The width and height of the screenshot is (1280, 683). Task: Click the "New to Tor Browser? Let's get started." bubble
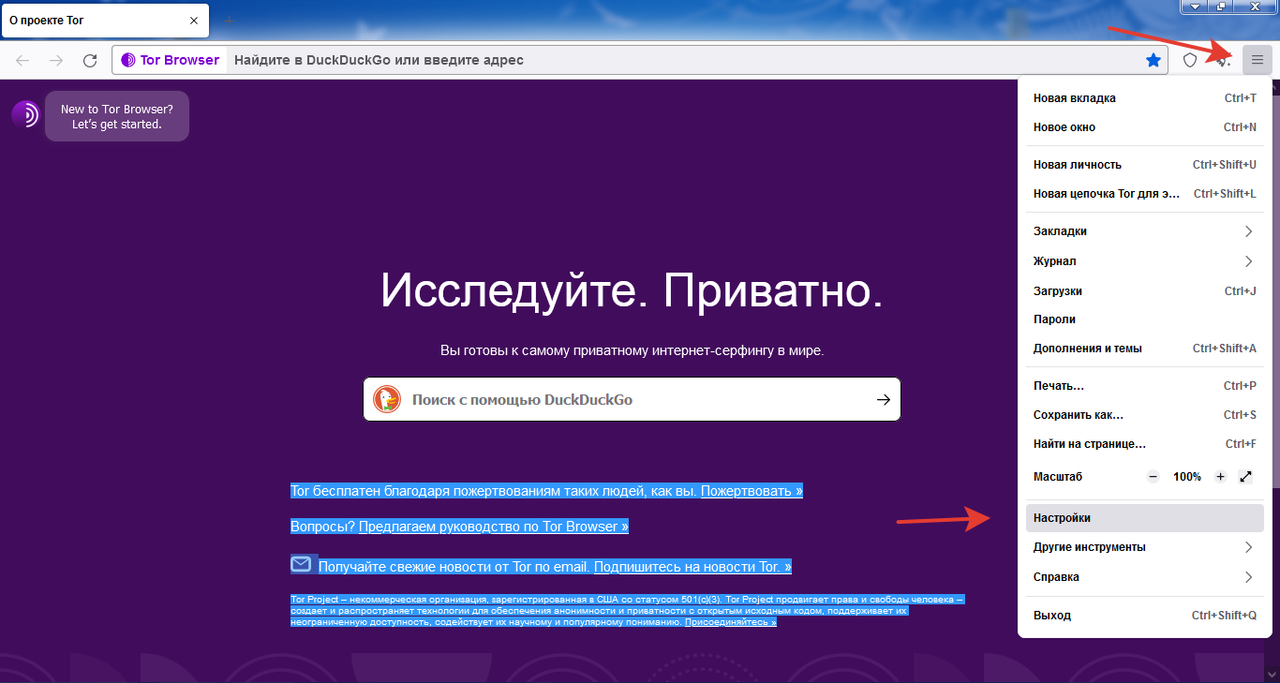pos(117,117)
